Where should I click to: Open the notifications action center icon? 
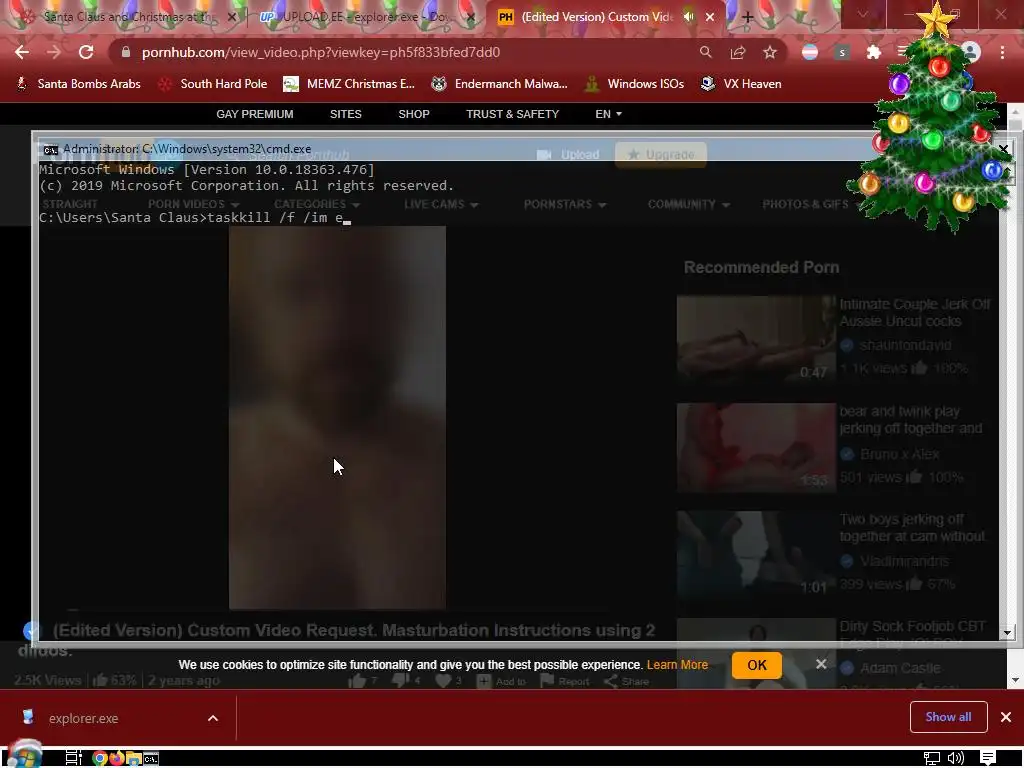coord(988,758)
